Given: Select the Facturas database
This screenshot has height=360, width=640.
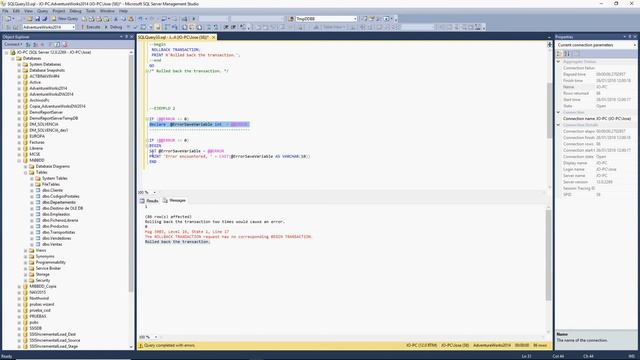Looking at the screenshot, I should [37, 142].
